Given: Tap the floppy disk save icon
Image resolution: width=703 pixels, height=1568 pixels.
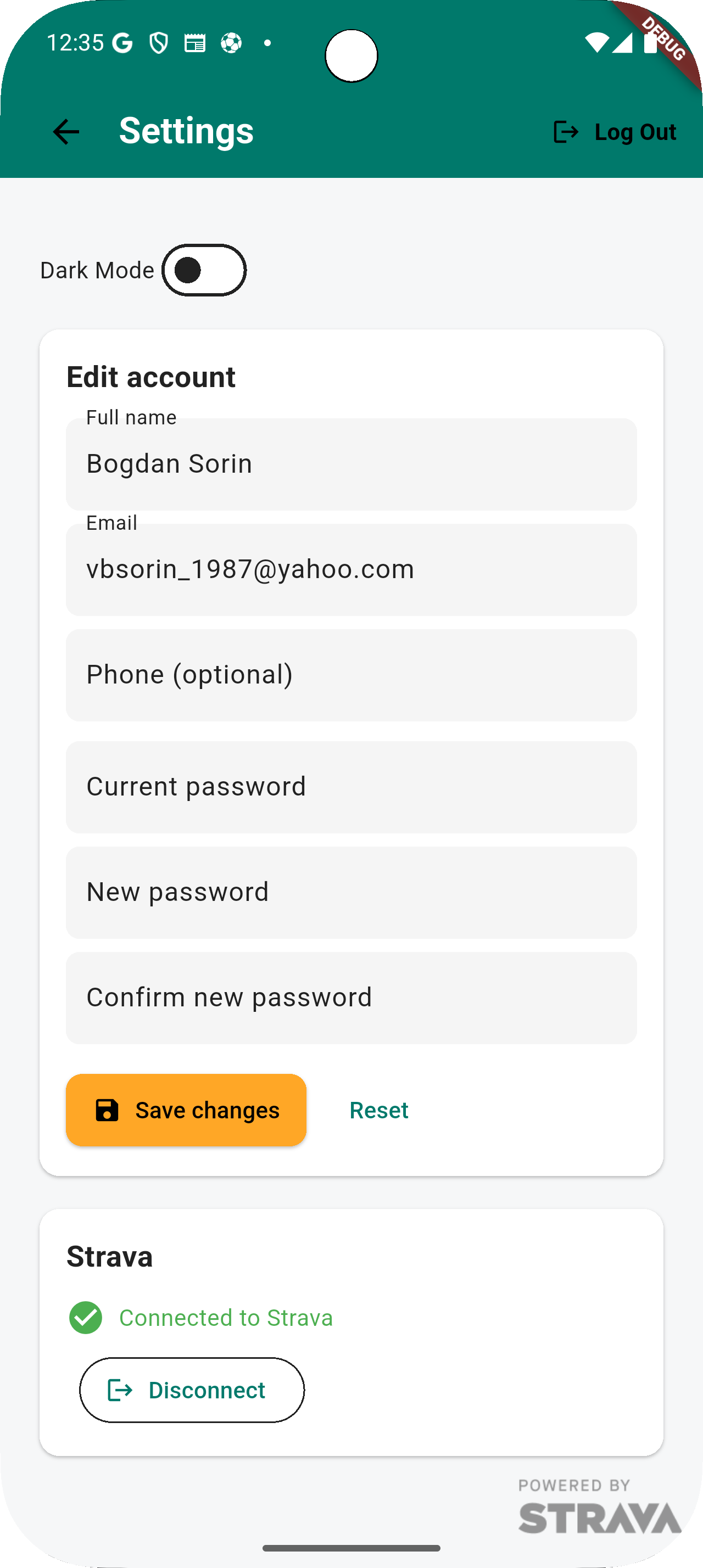Looking at the screenshot, I should pyautogui.click(x=107, y=1110).
